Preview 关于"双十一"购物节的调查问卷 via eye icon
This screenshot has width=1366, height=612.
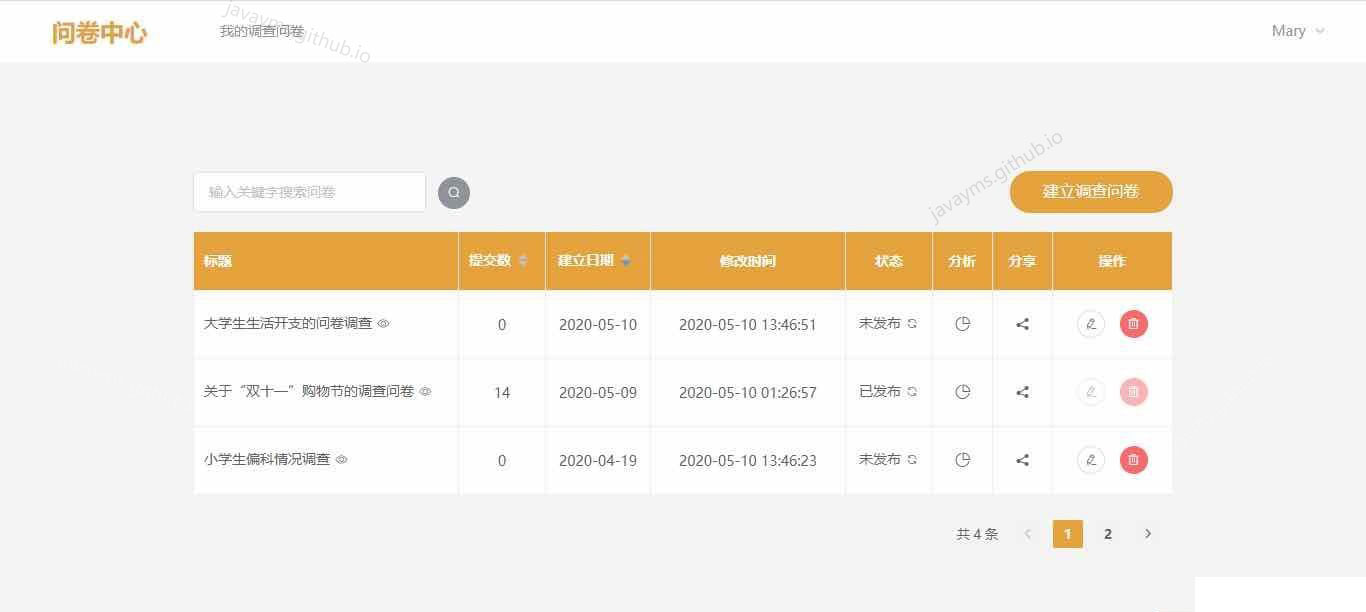426,392
